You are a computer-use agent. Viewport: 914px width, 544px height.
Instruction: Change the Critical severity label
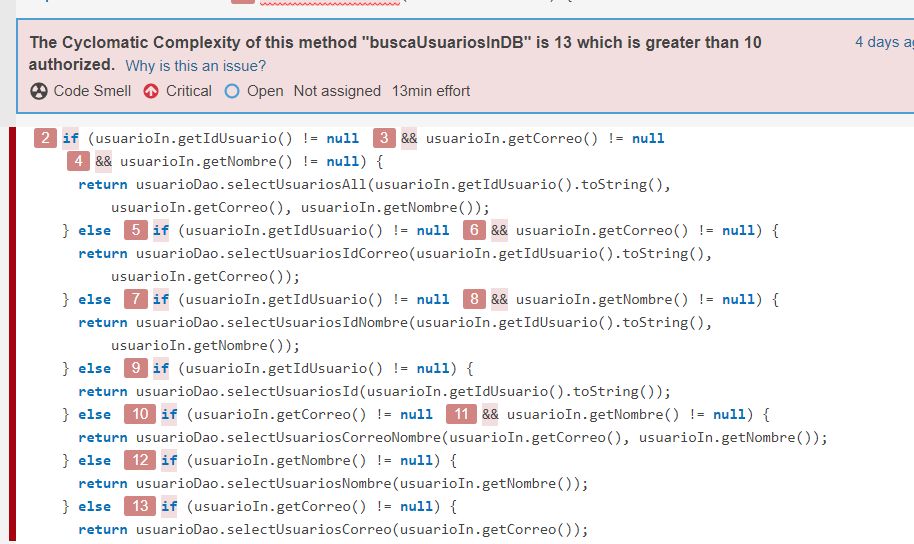(x=188, y=91)
